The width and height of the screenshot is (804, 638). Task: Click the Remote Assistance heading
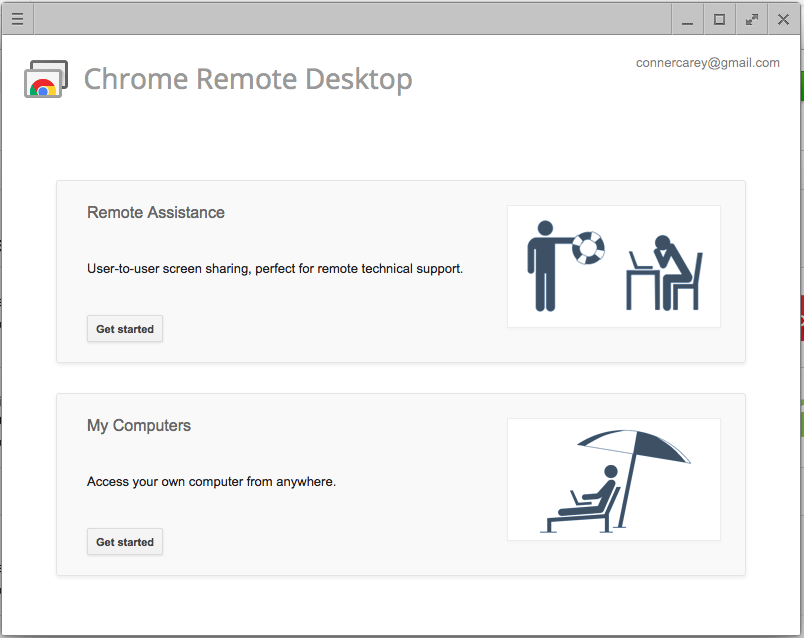click(x=156, y=212)
